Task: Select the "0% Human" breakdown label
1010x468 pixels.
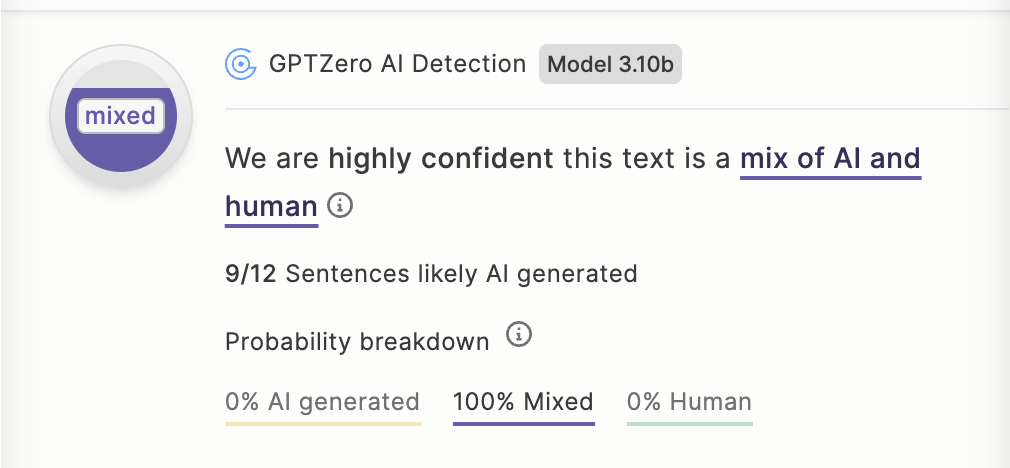Action: tap(689, 402)
